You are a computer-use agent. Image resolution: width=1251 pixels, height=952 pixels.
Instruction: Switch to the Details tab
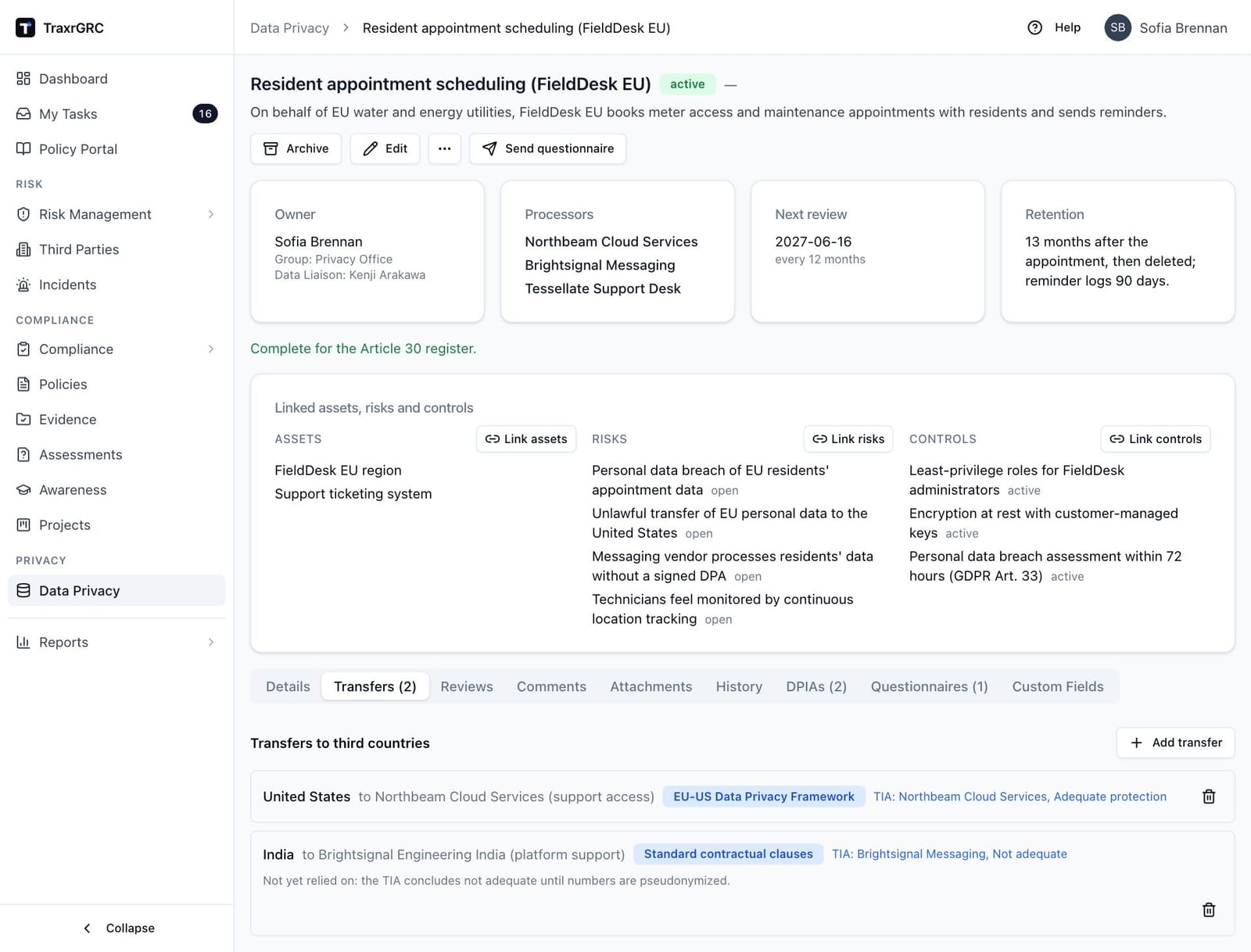tap(288, 686)
